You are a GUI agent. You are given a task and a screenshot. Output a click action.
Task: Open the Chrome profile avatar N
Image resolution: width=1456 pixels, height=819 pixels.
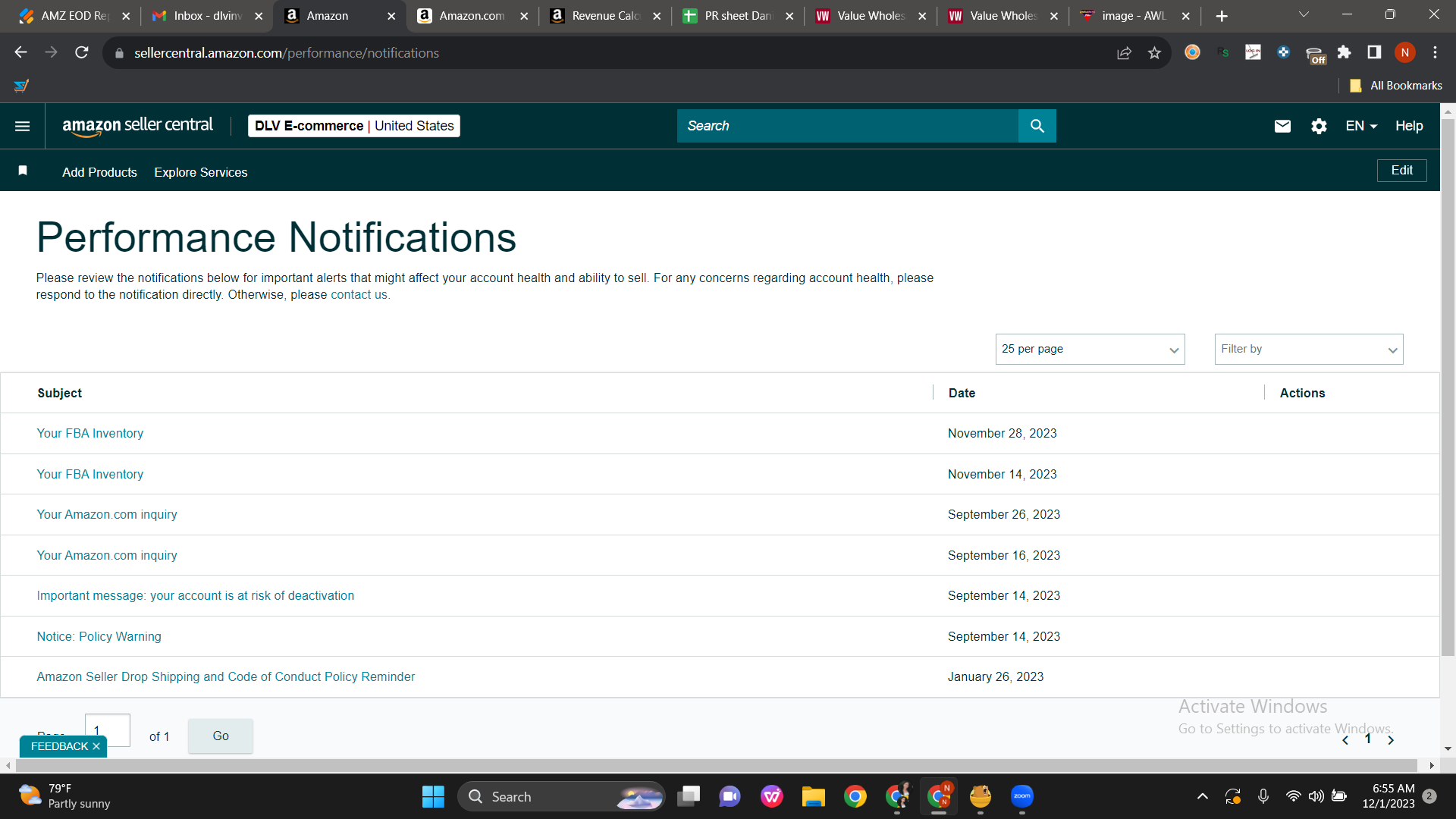[x=1404, y=52]
